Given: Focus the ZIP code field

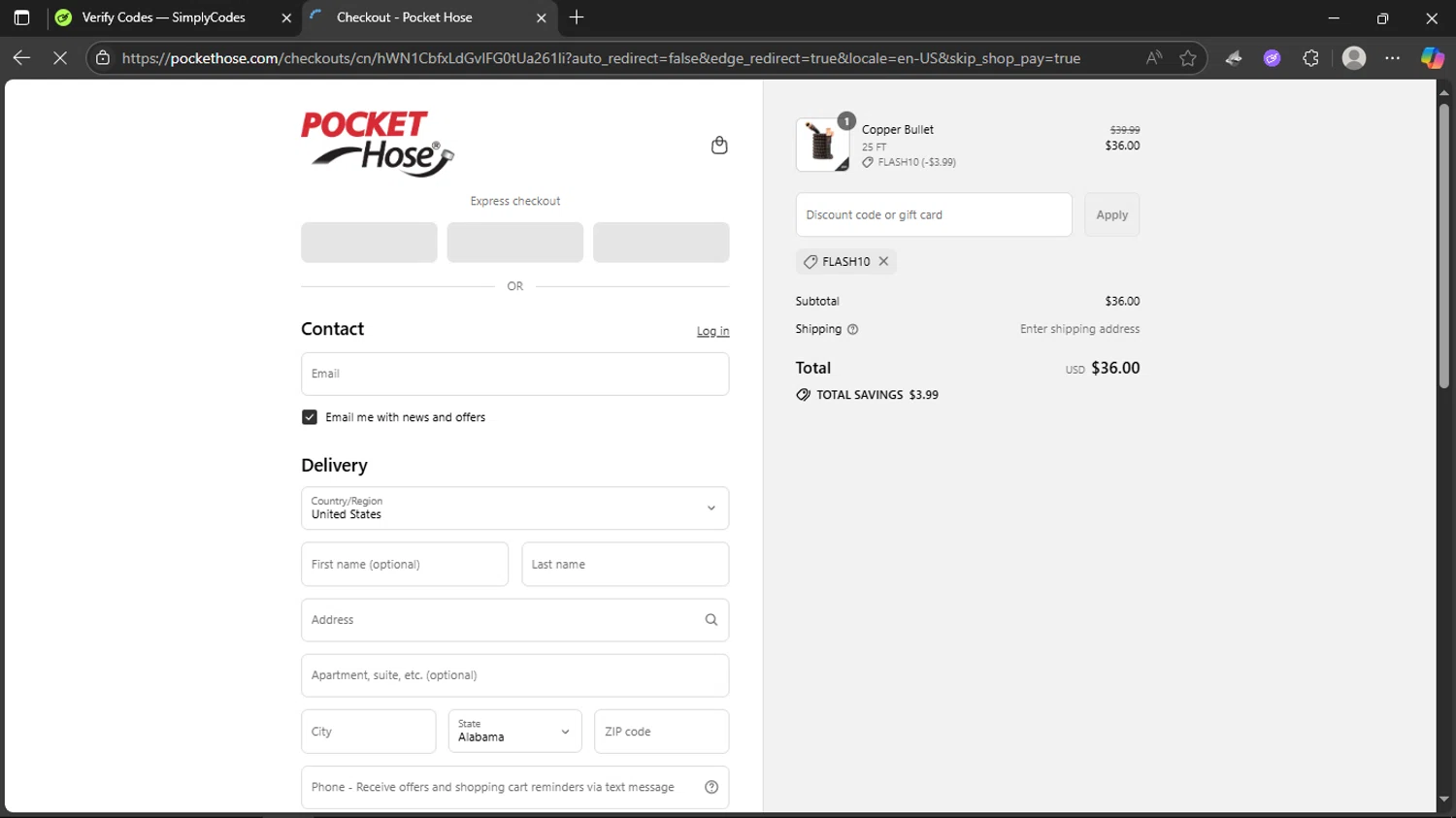Looking at the screenshot, I should coord(662,732).
